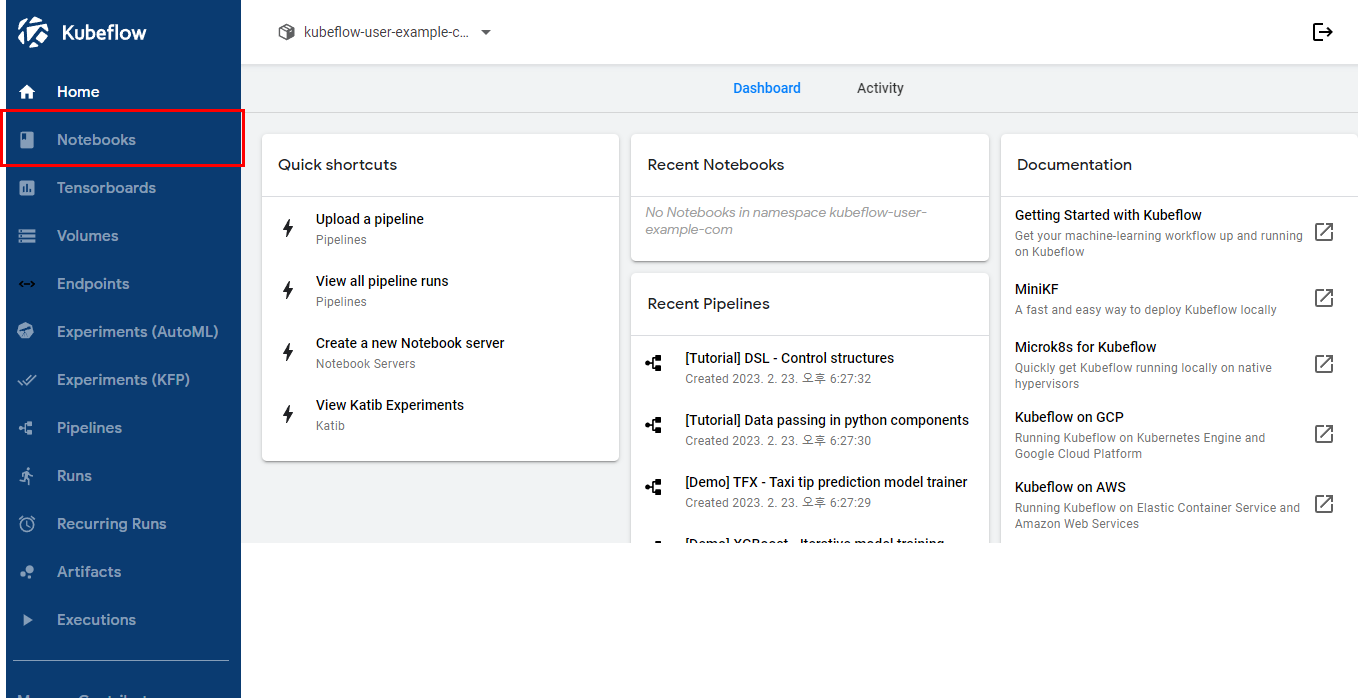Click View all pipeline runs shortcut
The image size is (1358, 698).
tap(440, 290)
